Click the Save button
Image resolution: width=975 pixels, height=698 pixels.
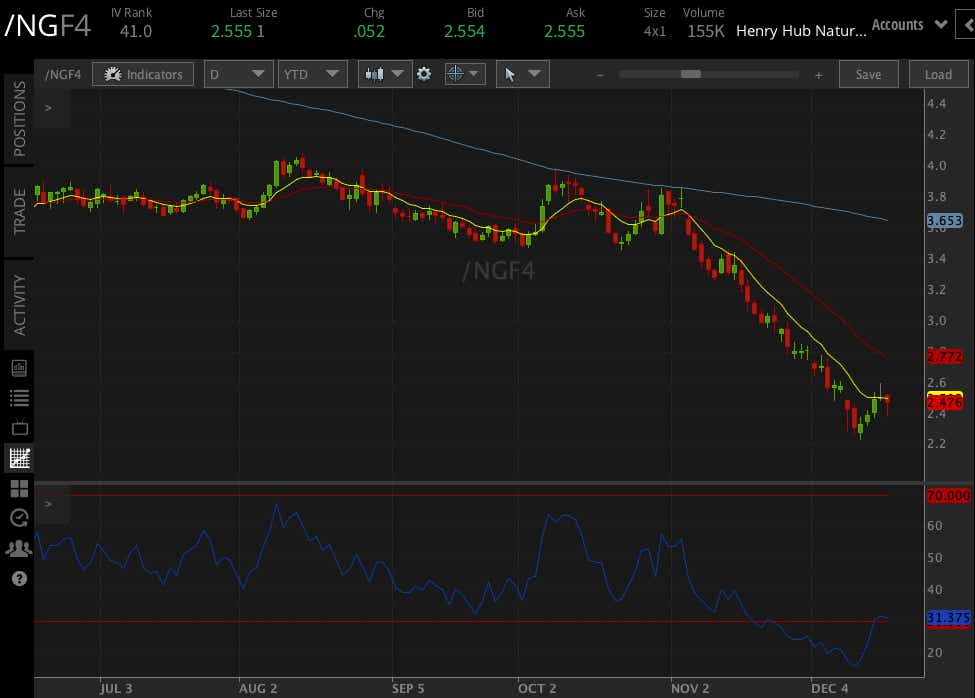(x=868, y=75)
